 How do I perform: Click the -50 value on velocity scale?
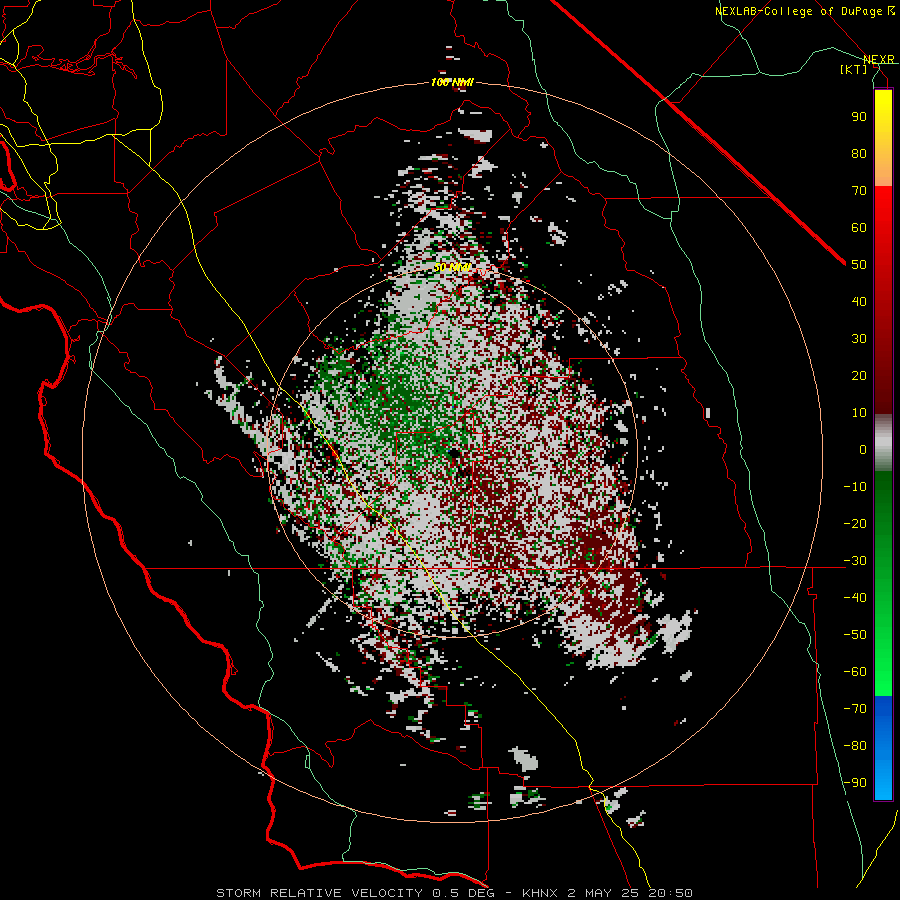click(855, 635)
